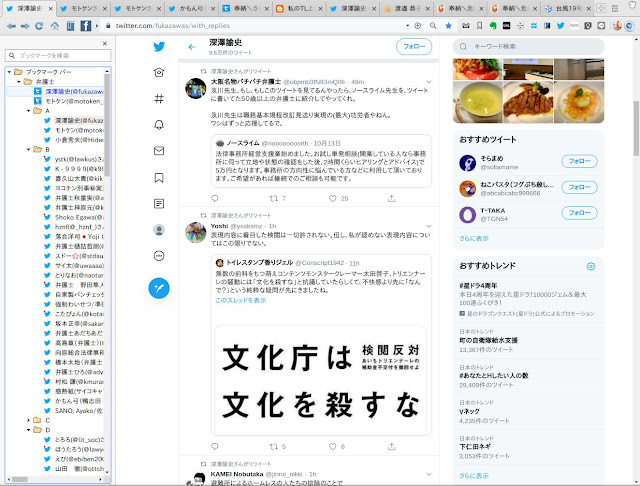
Task: Open the 文化庁は文化を殺すな image
Action: tap(321, 380)
